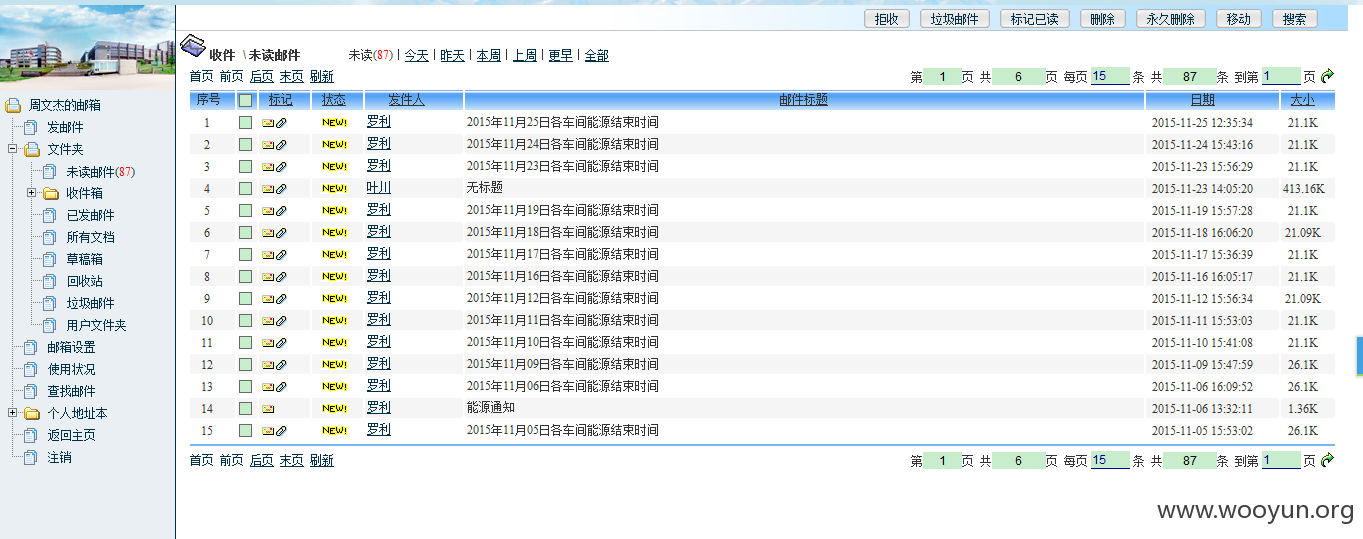This screenshot has height=539, width=1363.
Task: Check the box for mail row 9
Action: tap(245, 298)
